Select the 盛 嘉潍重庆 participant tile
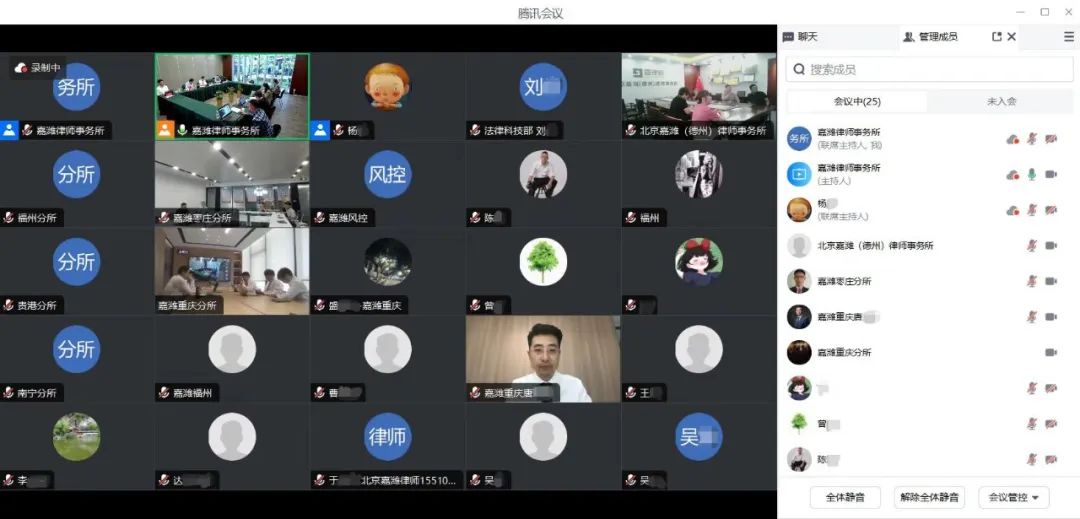The height and width of the screenshot is (519, 1080). pyautogui.click(x=387, y=271)
